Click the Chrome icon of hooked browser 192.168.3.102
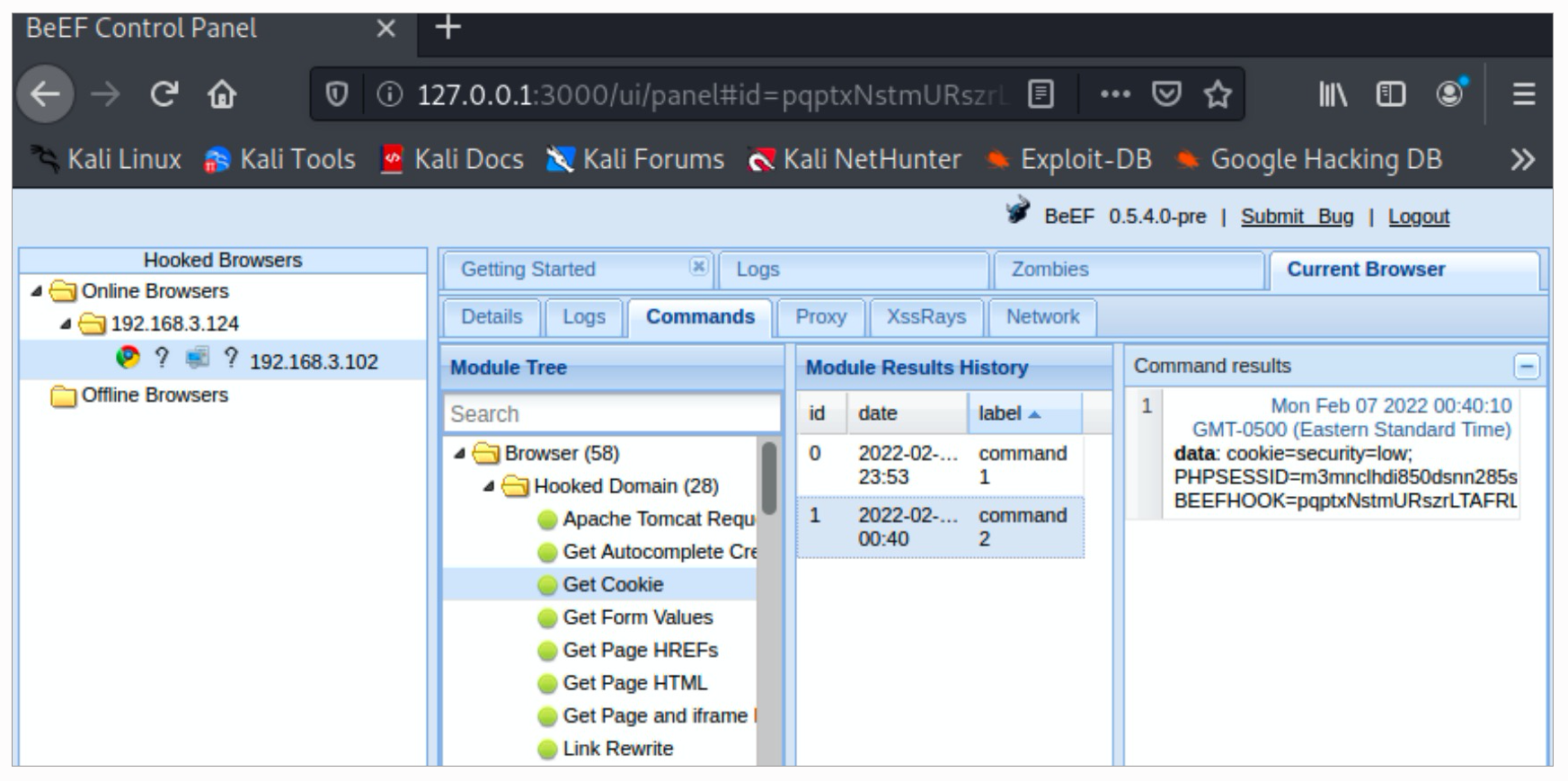 (x=128, y=358)
